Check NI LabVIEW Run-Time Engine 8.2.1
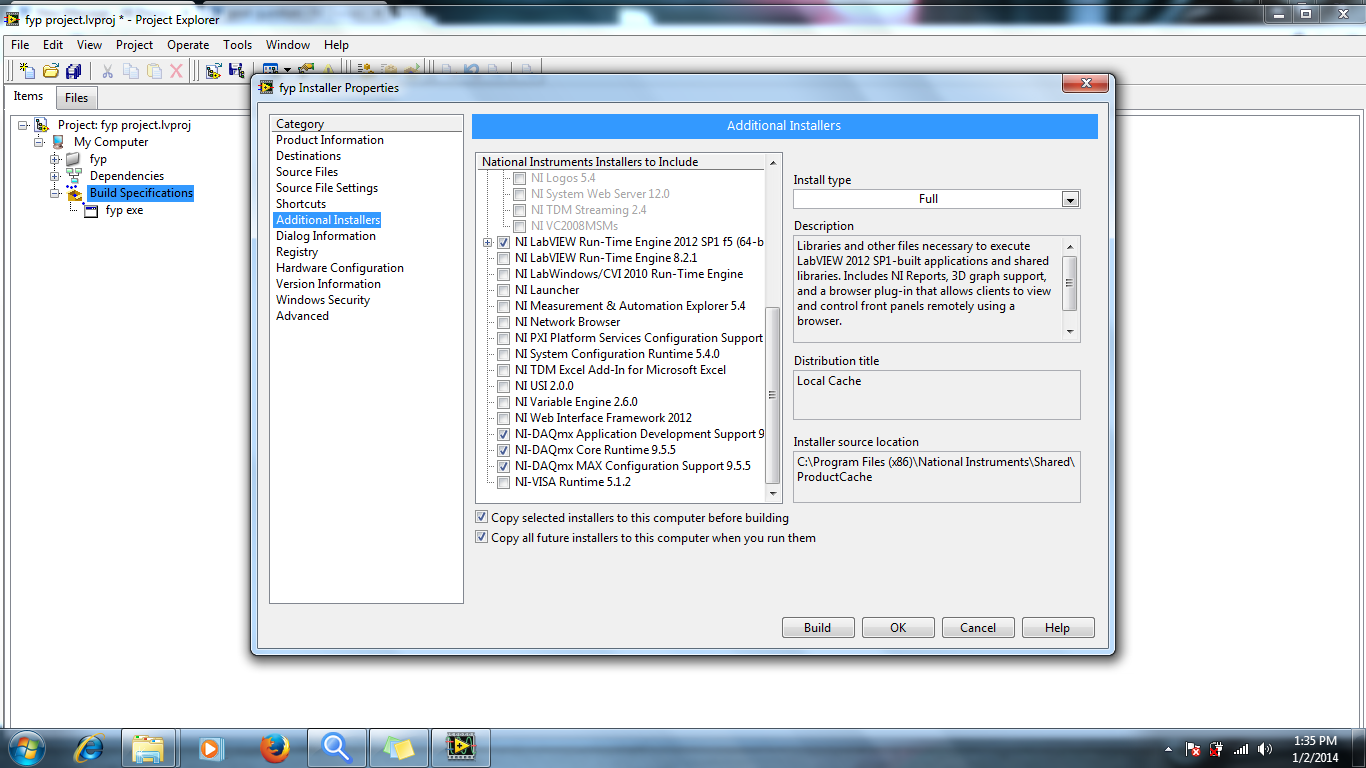 click(x=504, y=258)
